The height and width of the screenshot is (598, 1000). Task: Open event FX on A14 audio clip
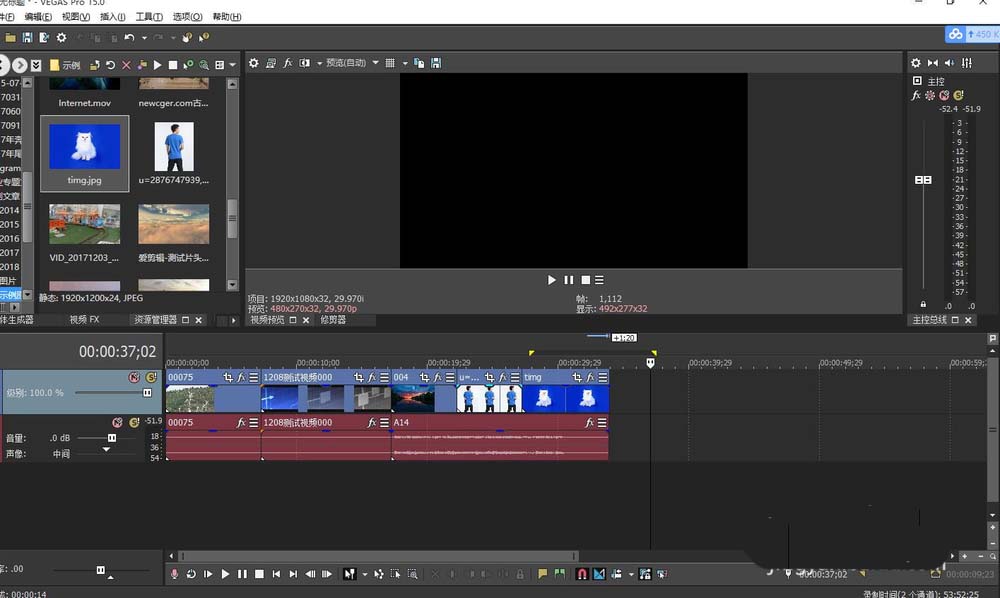coord(589,422)
